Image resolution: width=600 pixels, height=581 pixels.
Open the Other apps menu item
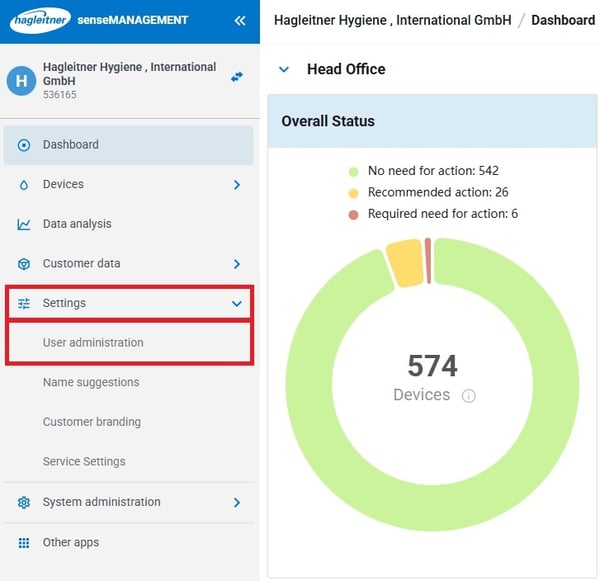click(x=128, y=543)
